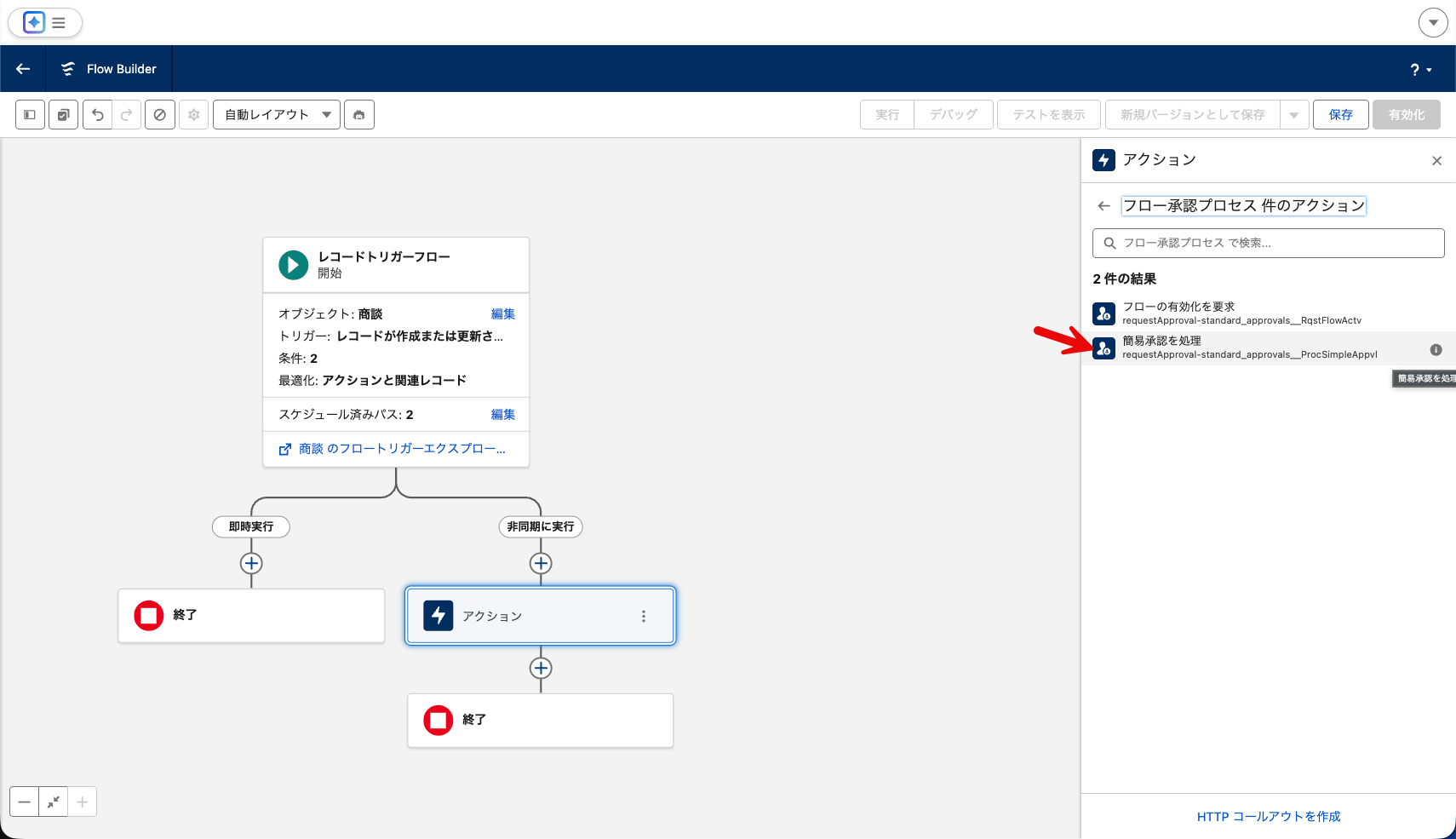Zoom out the canvas
Image resolution: width=1456 pixels, height=839 pixels.
(x=25, y=802)
